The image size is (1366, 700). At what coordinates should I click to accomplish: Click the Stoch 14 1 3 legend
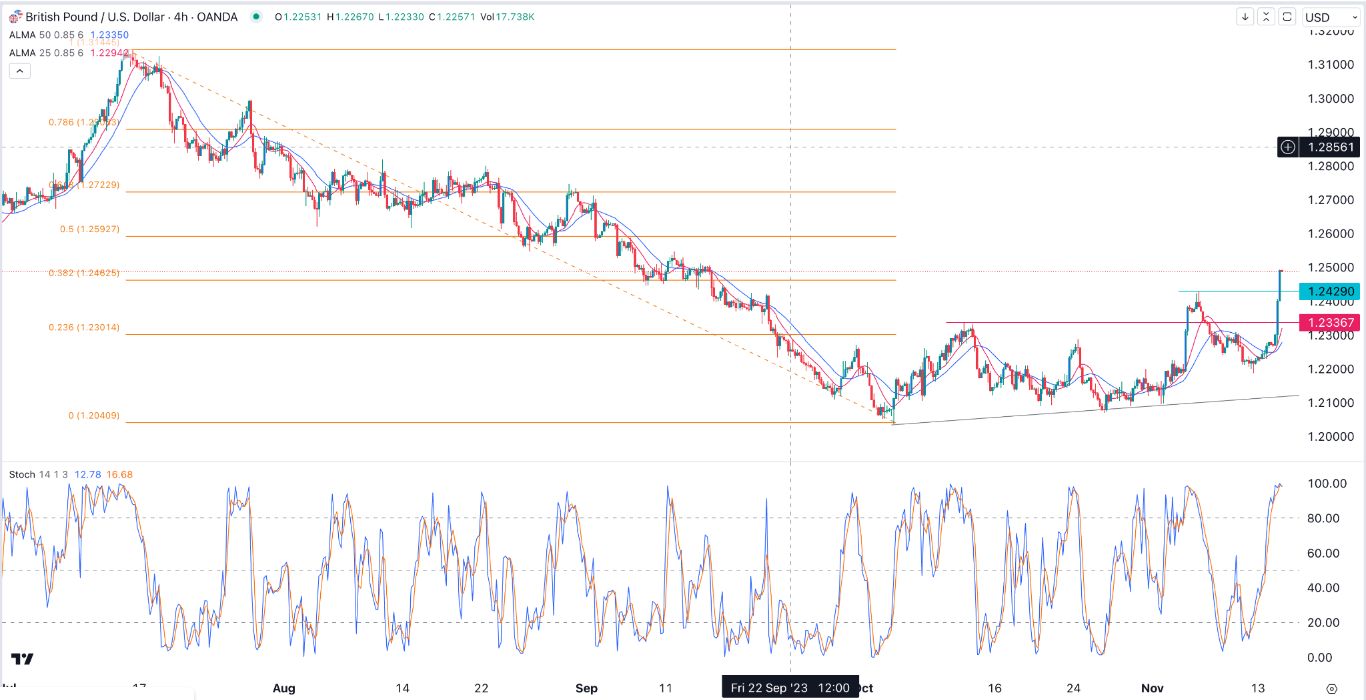[39, 474]
